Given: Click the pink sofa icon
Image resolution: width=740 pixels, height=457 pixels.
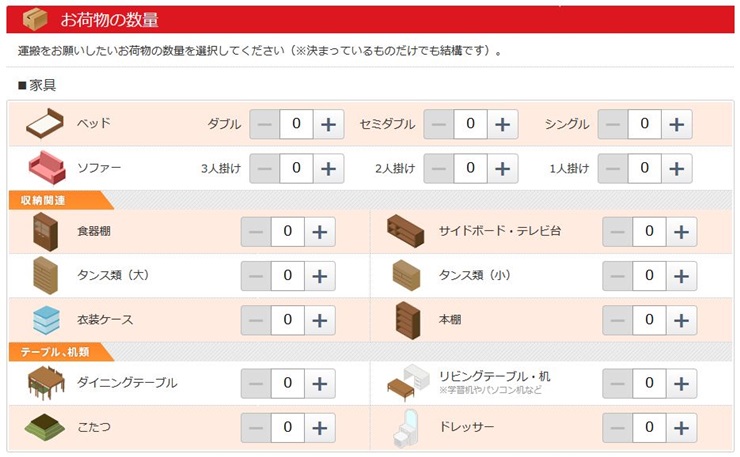Looking at the screenshot, I should [x=47, y=168].
